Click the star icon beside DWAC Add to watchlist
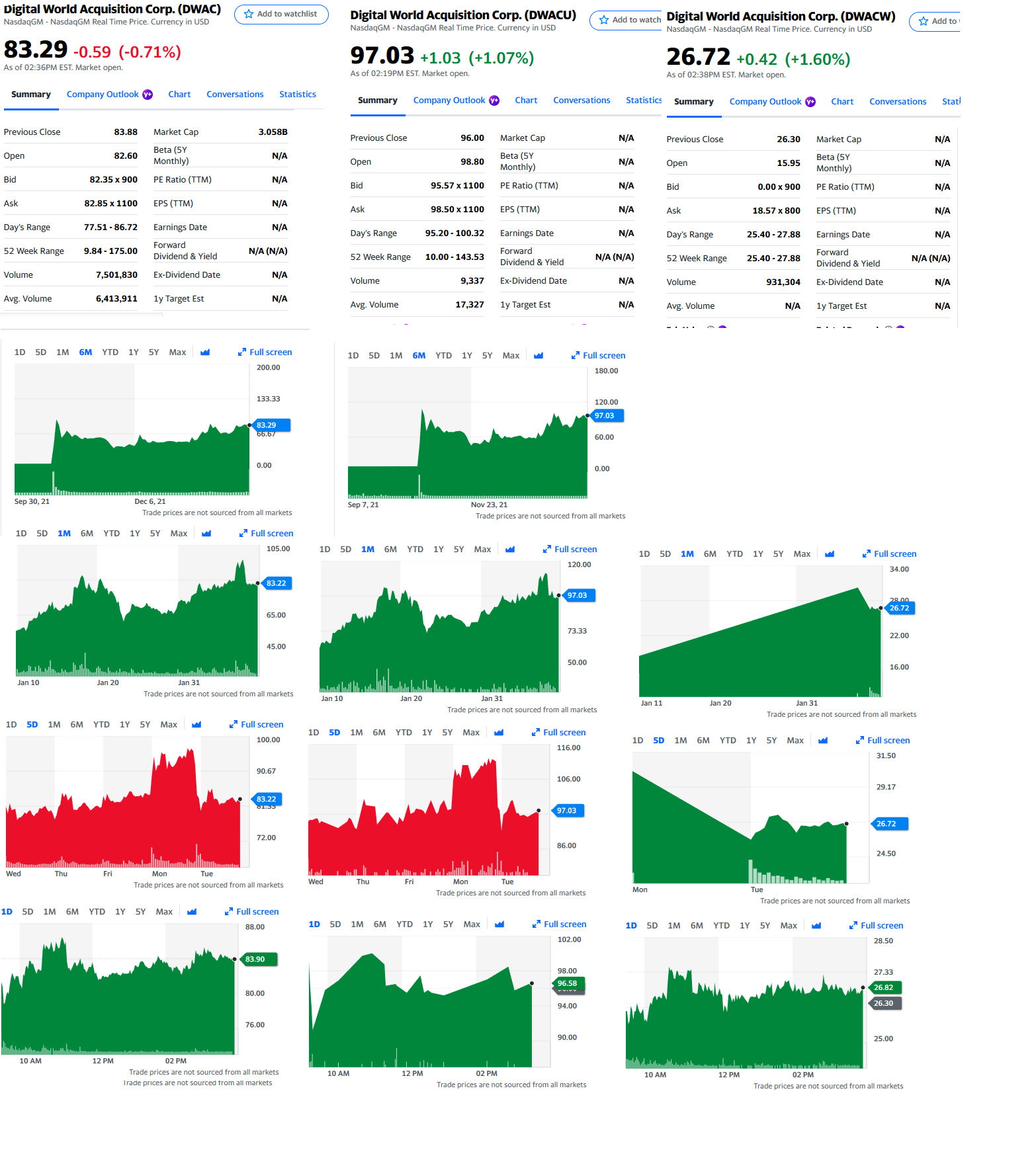Screen dimensions: 1036x1152 click(249, 14)
